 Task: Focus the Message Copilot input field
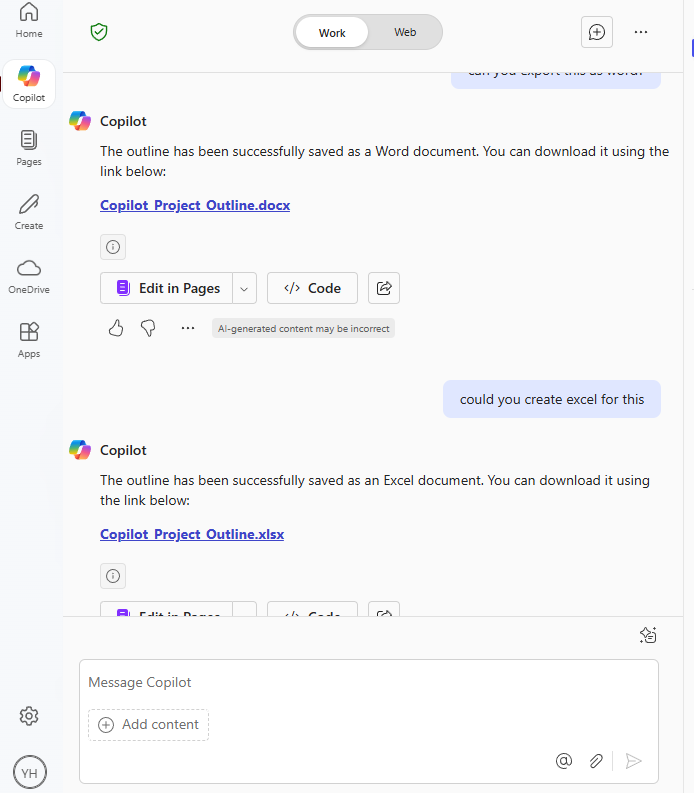[x=369, y=682]
